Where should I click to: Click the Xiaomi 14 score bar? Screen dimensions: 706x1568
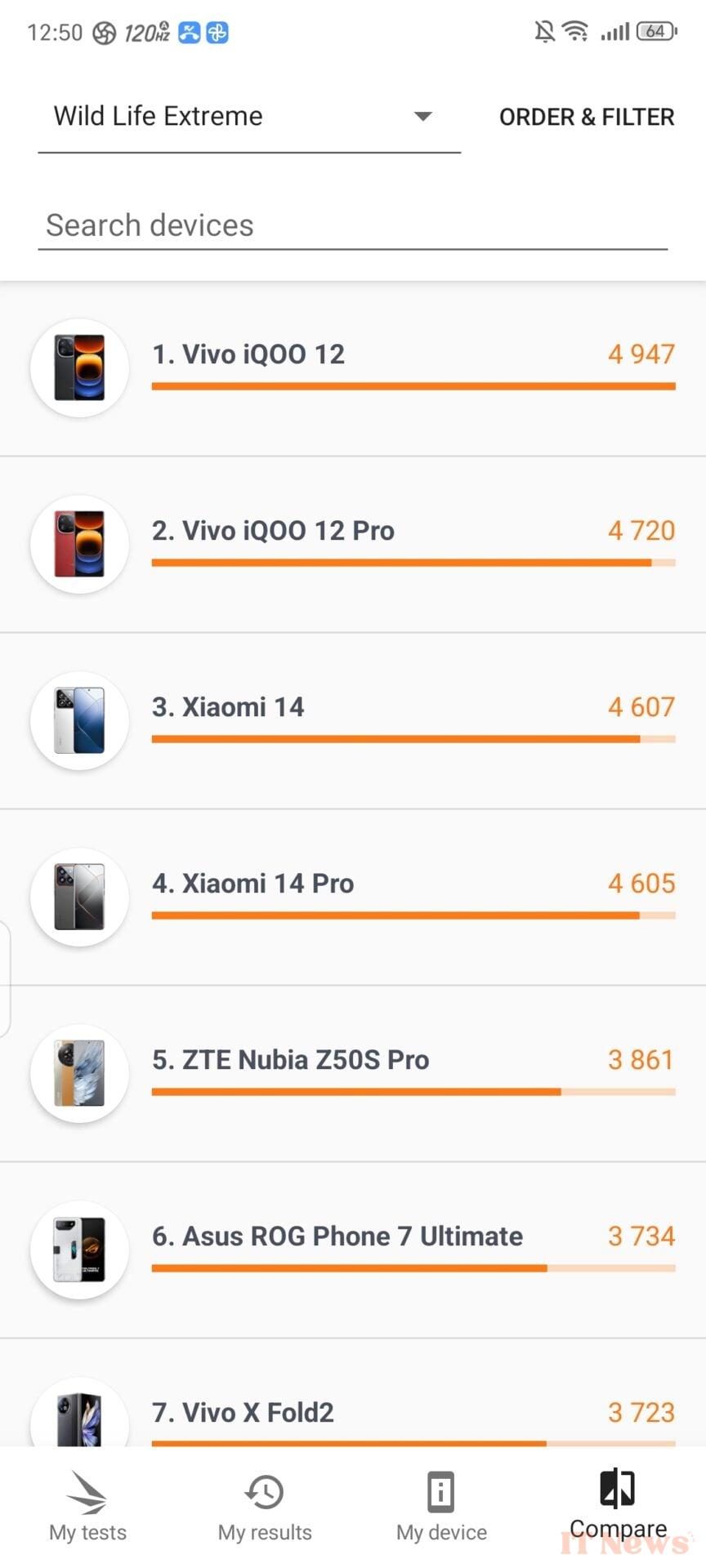413,739
